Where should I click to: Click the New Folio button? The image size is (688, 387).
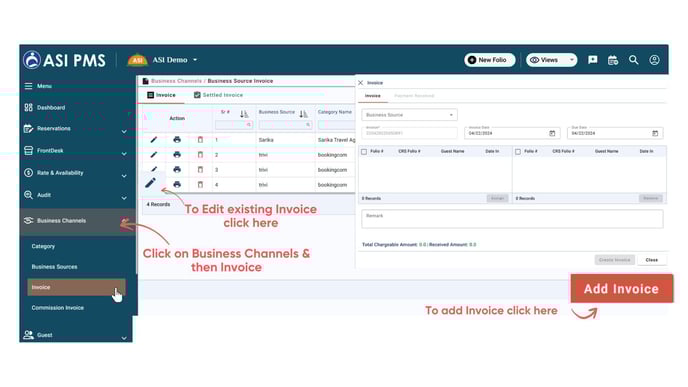click(x=489, y=60)
